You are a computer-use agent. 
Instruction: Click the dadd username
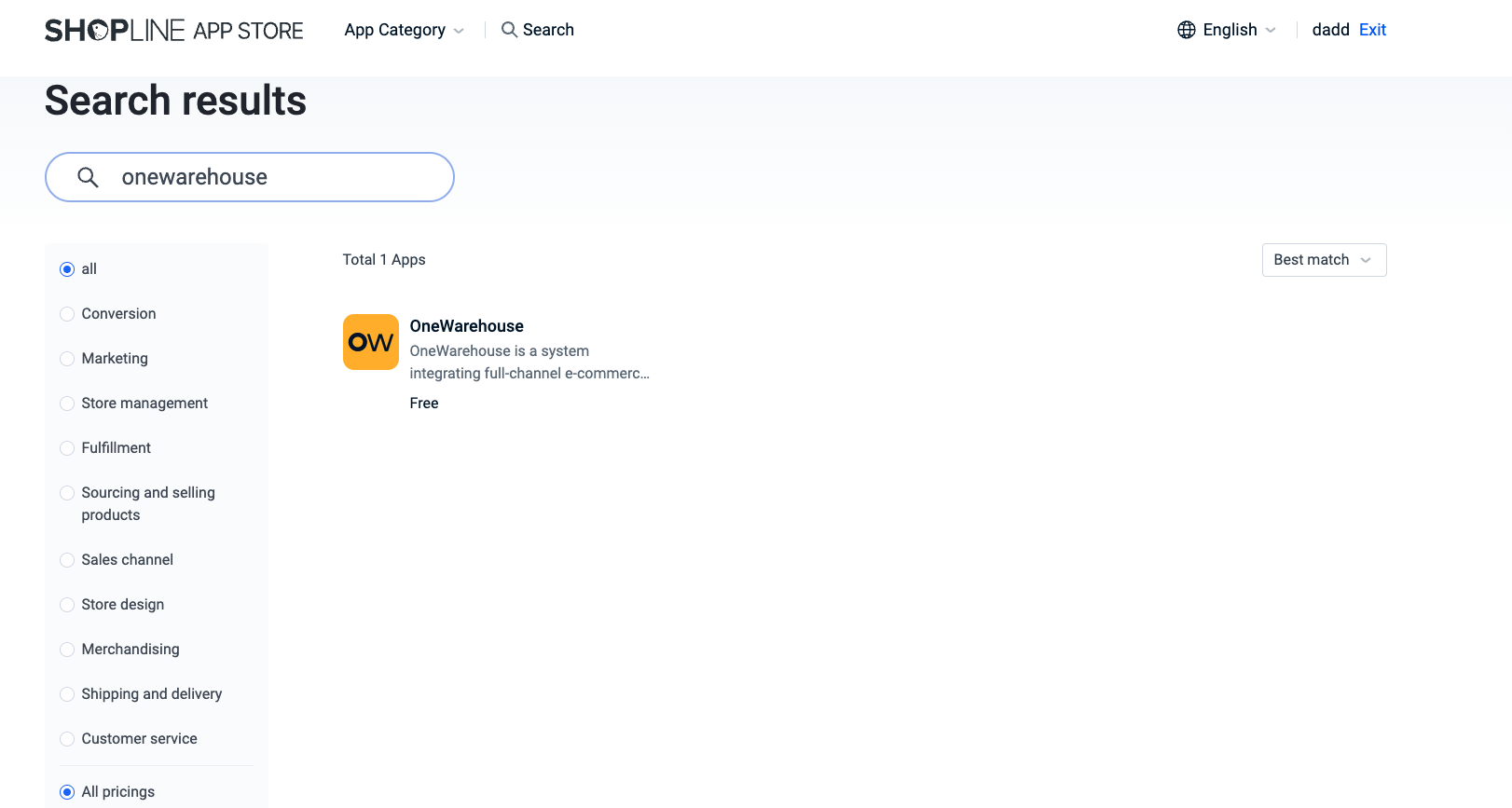1330,30
